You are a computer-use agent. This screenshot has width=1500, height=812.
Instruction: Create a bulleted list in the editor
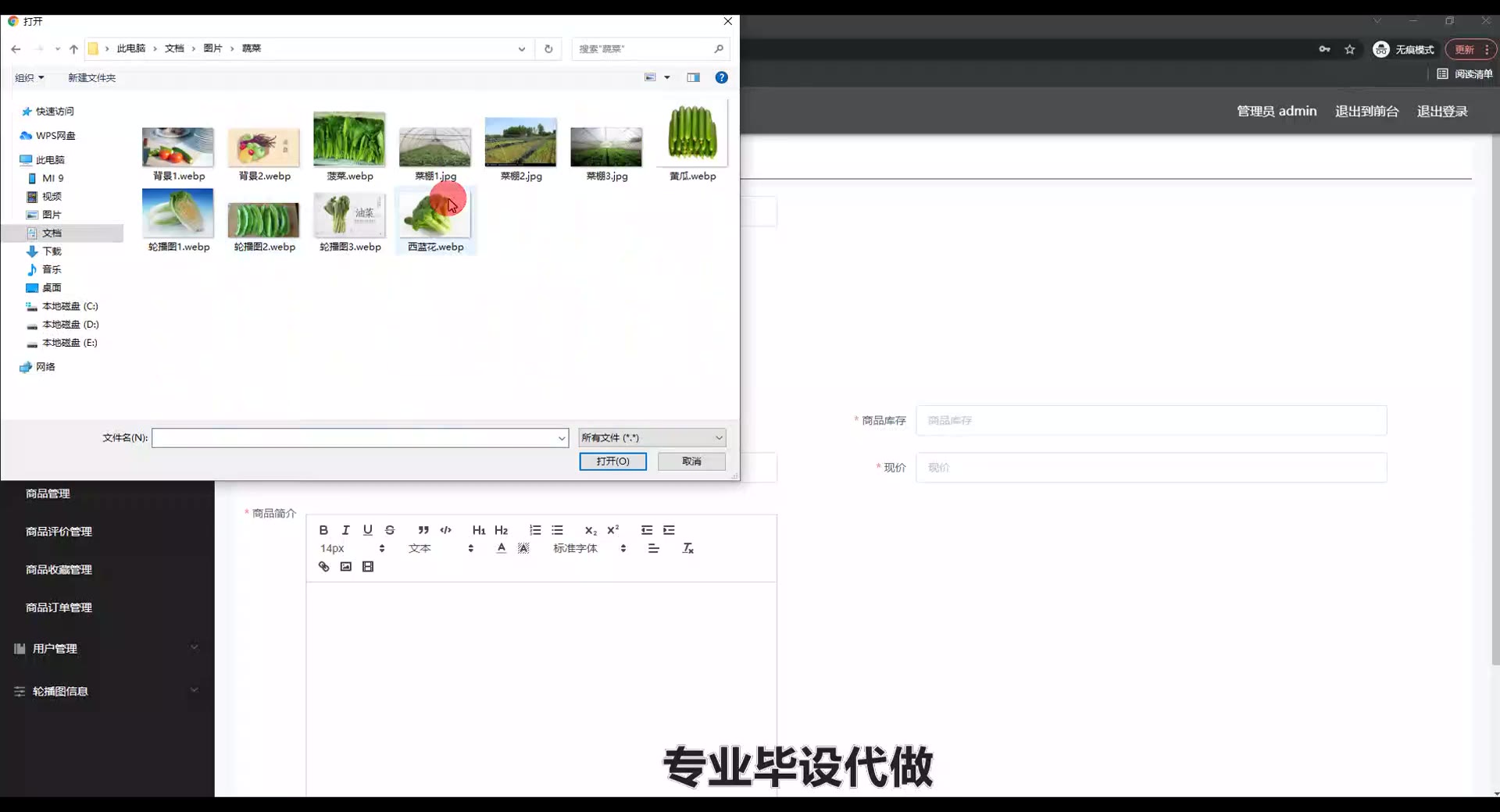[x=557, y=530]
